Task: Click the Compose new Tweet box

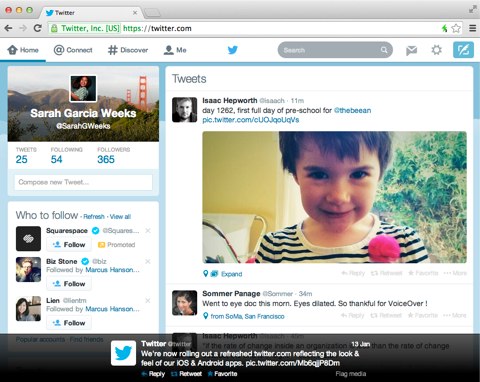Action: point(83,182)
